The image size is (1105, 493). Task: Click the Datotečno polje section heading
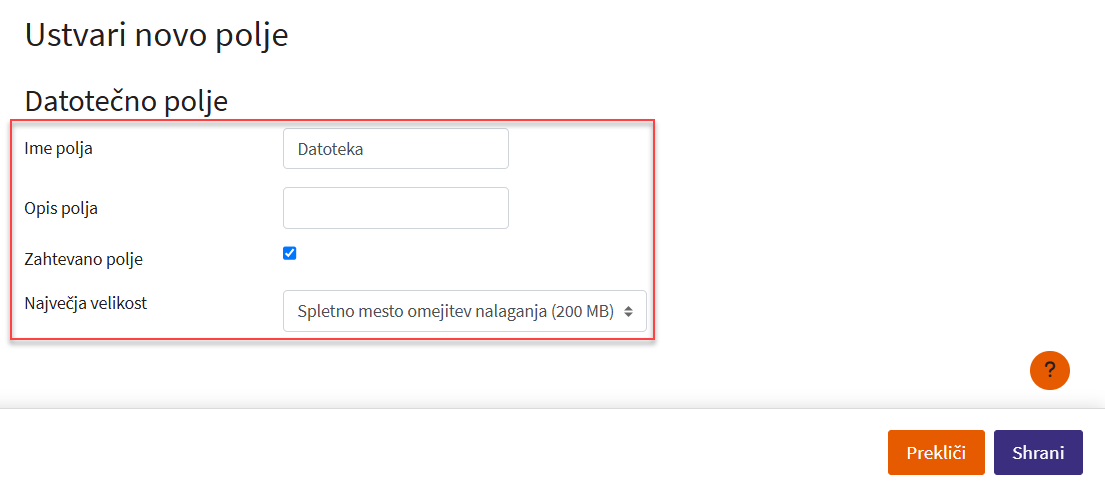[x=126, y=101]
